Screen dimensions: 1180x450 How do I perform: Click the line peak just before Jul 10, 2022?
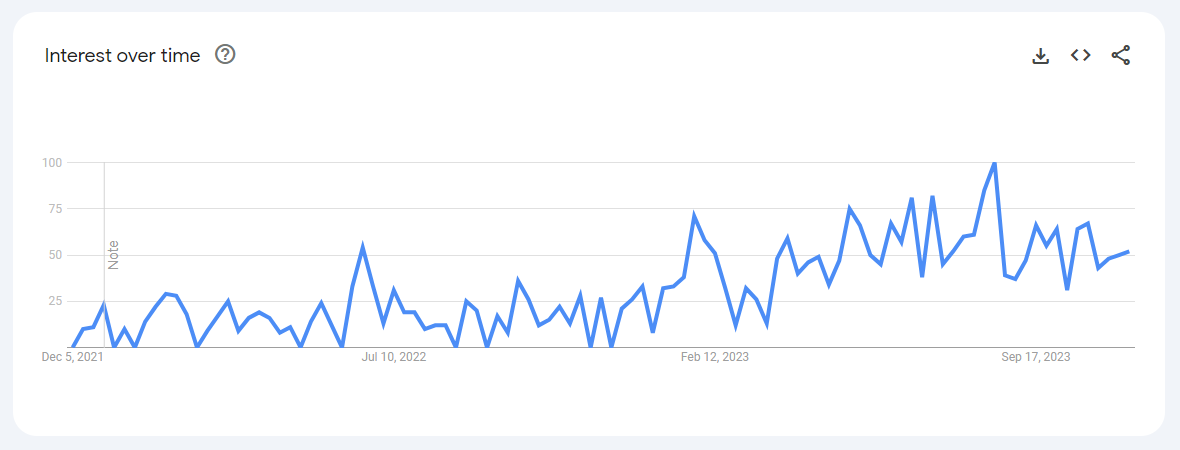pyautogui.click(x=363, y=246)
